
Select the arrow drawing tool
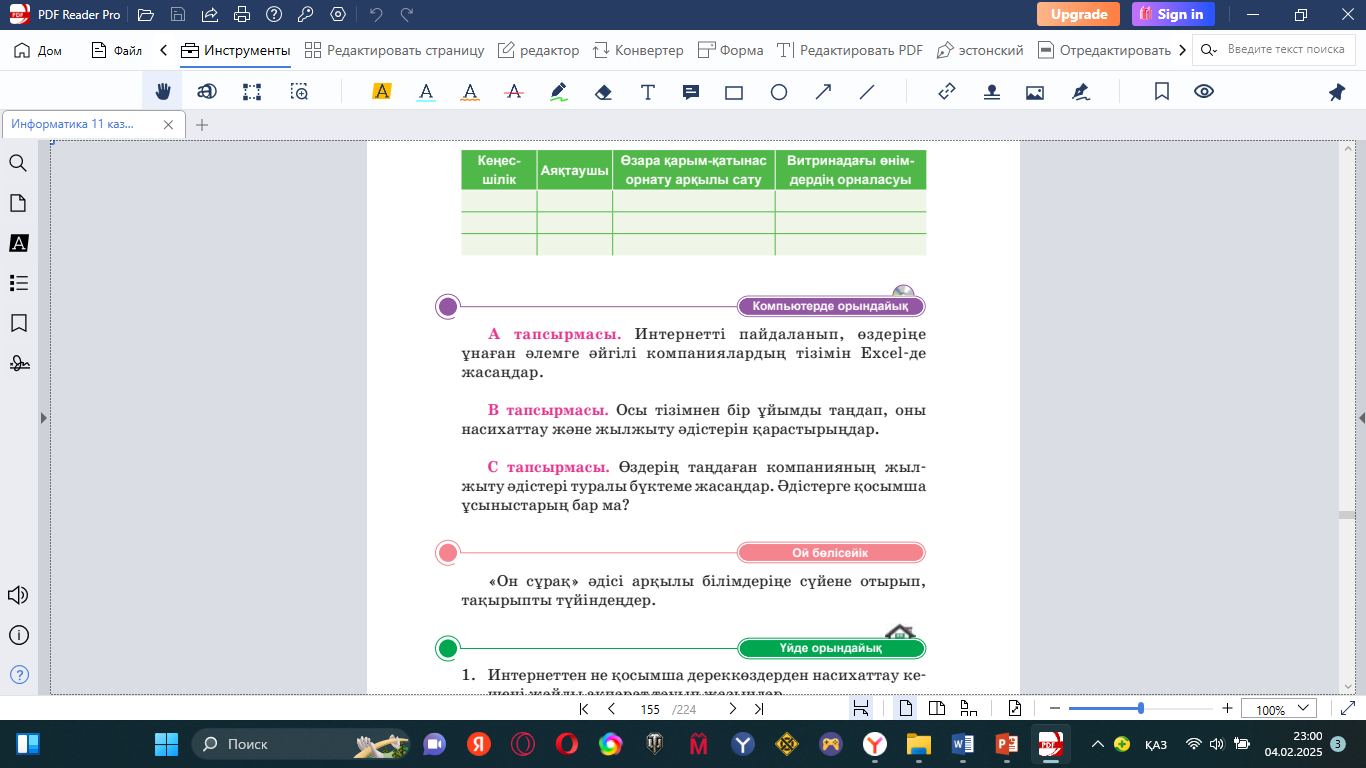coord(823,92)
